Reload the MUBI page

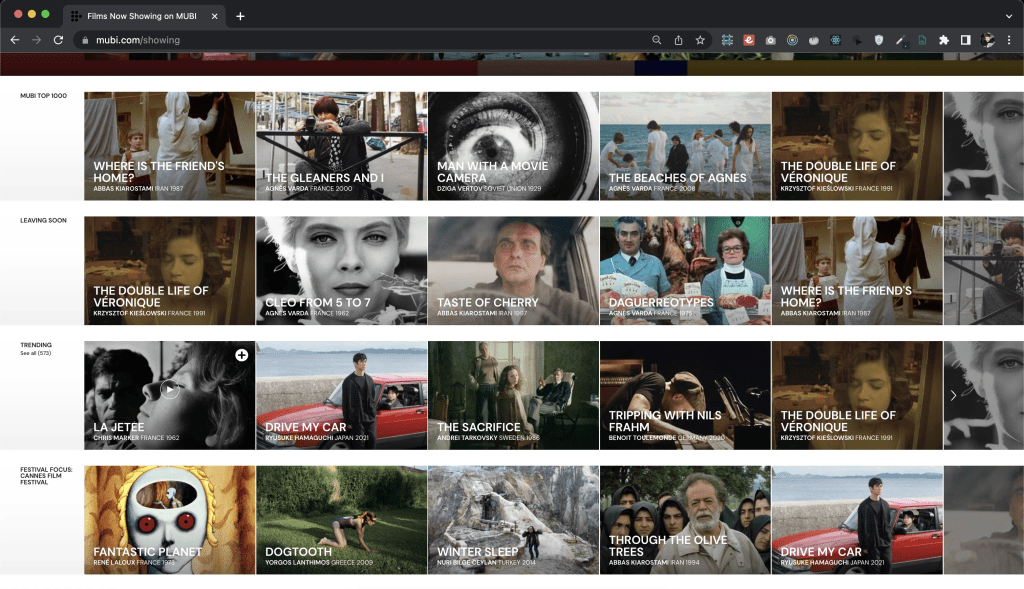[60, 40]
